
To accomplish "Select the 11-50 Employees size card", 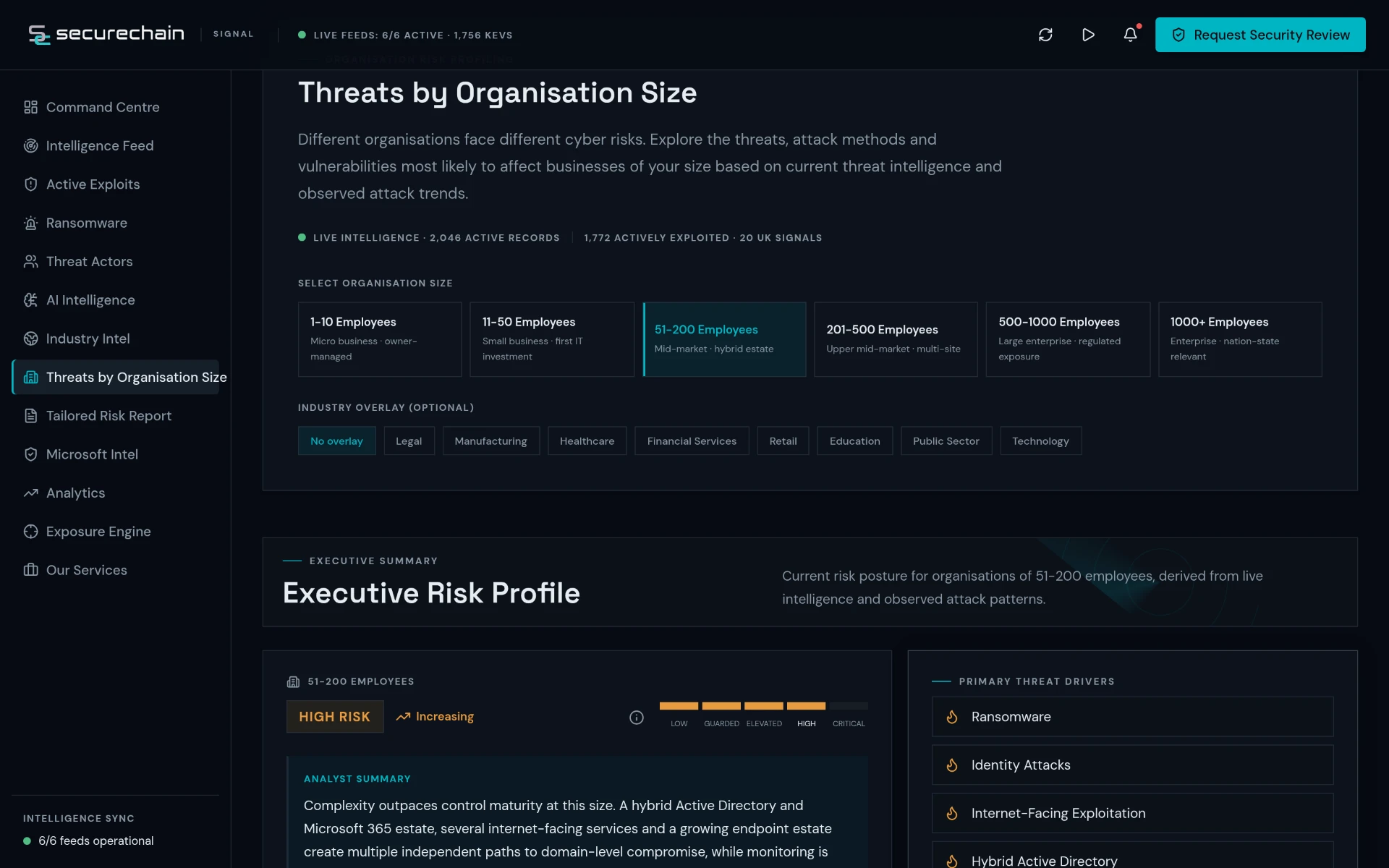I will point(552,339).
